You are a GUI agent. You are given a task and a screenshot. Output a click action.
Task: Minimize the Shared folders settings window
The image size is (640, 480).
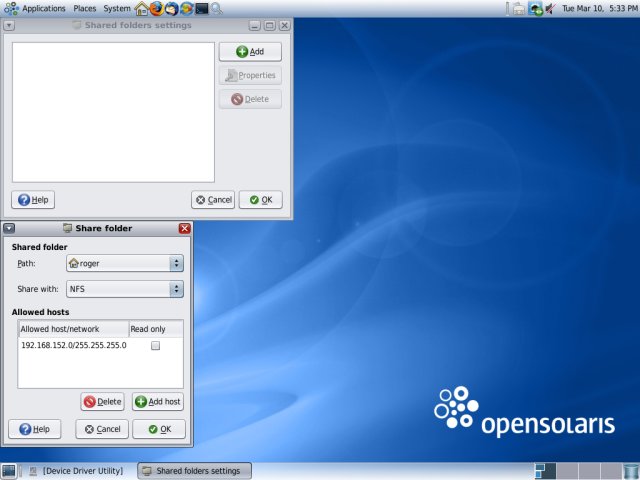[x=255, y=26]
